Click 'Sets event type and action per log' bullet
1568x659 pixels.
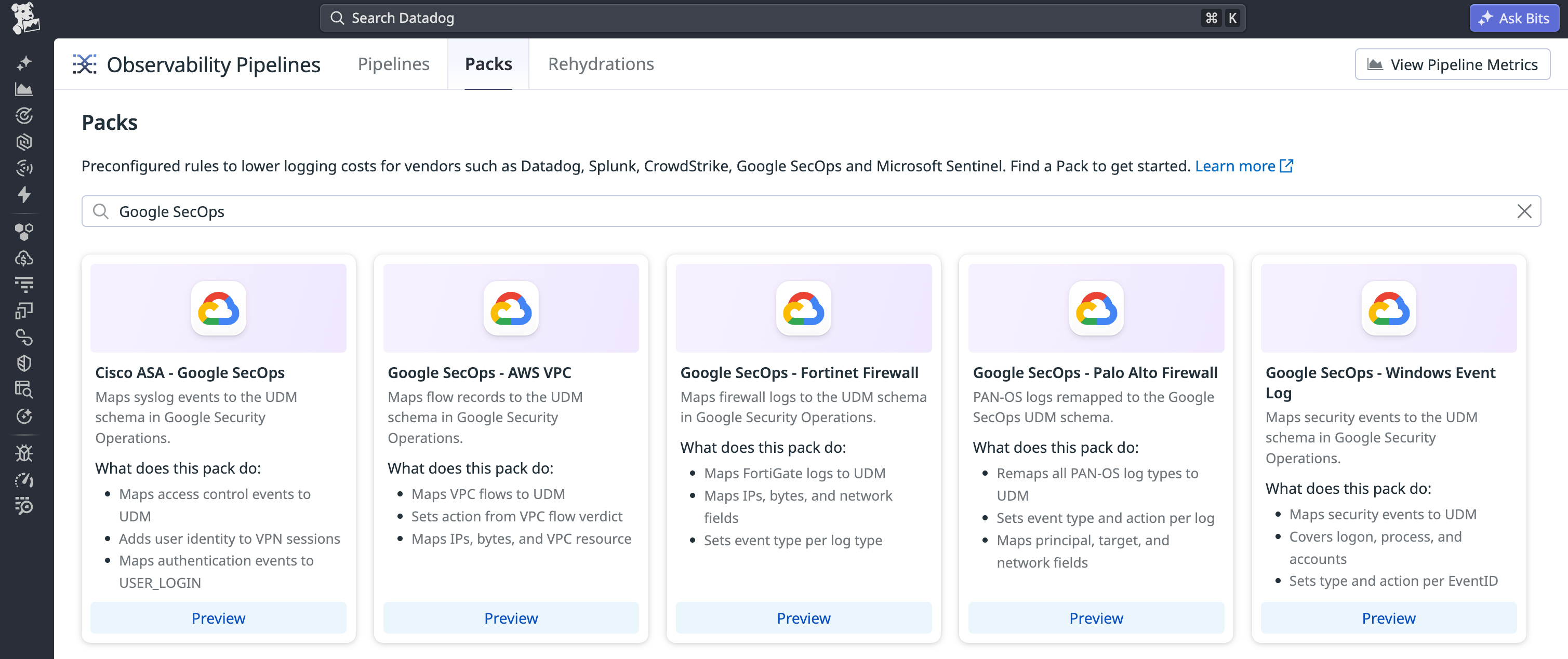tap(1106, 518)
